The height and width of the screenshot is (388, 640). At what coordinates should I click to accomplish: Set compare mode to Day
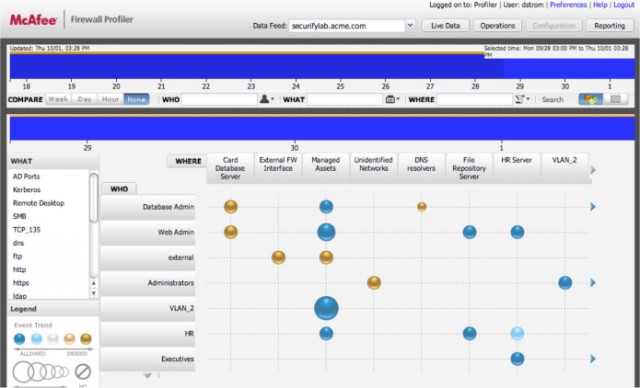[x=84, y=99]
